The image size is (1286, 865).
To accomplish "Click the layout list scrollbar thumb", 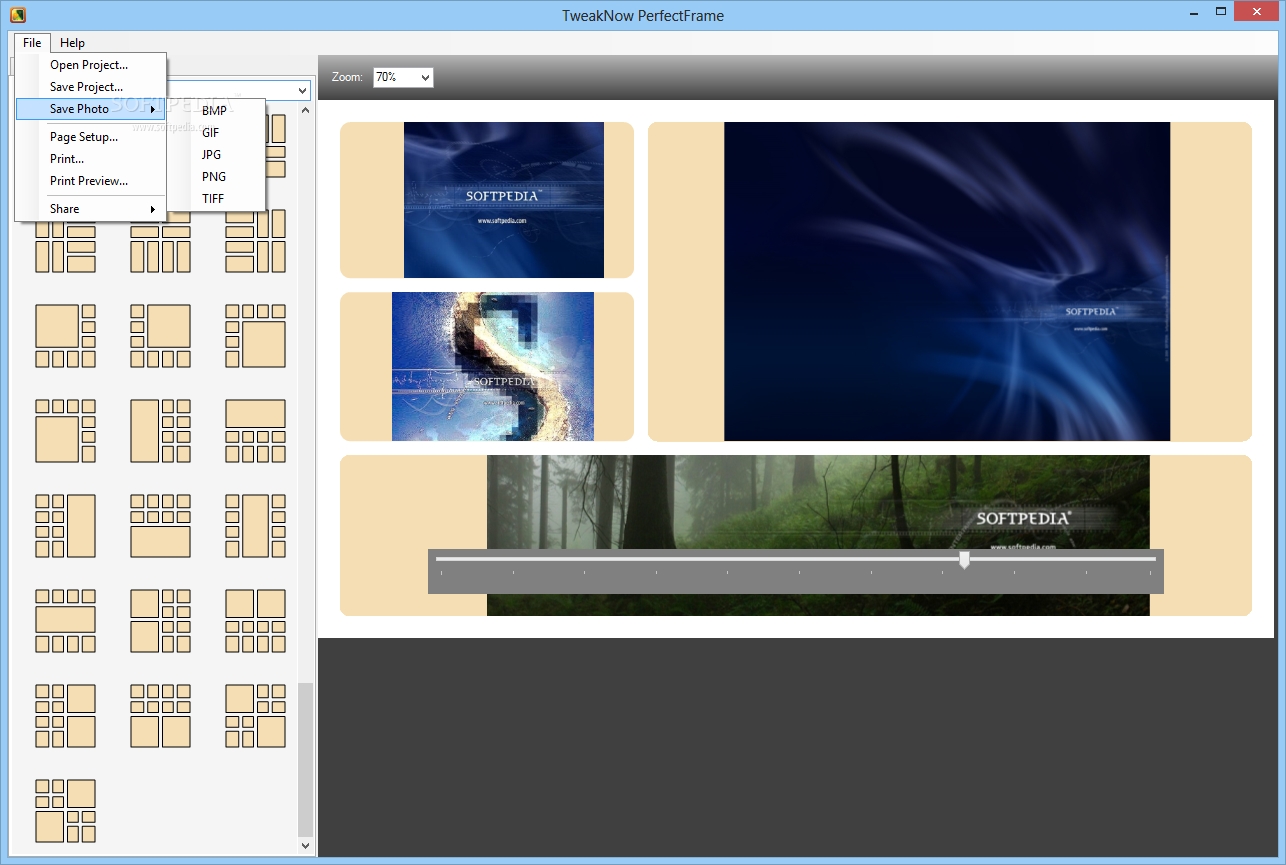I will (306, 760).
